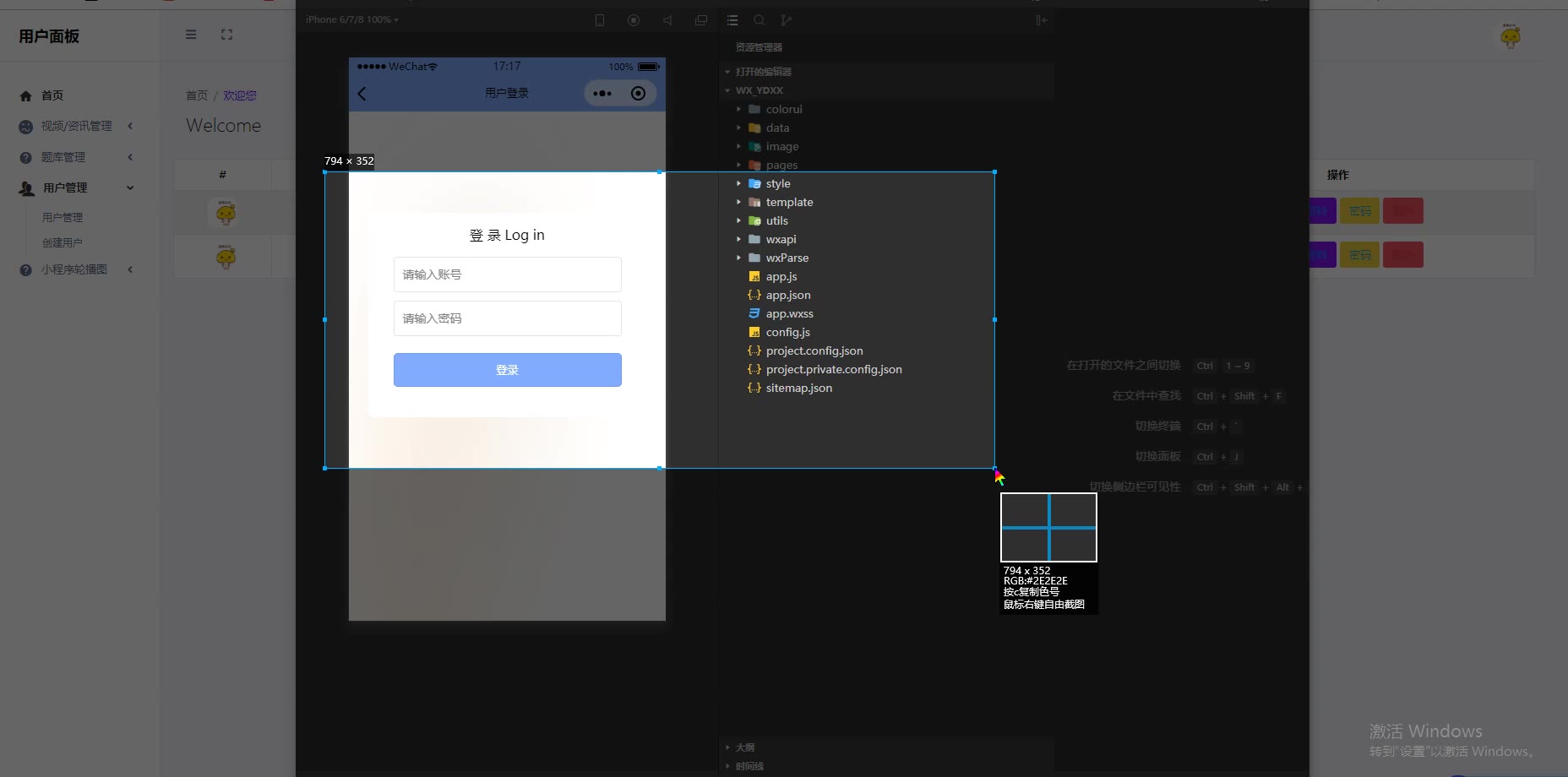Open 首页 in the admin sidebar
This screenshot has width=1568, height=777.
(52, 96)
